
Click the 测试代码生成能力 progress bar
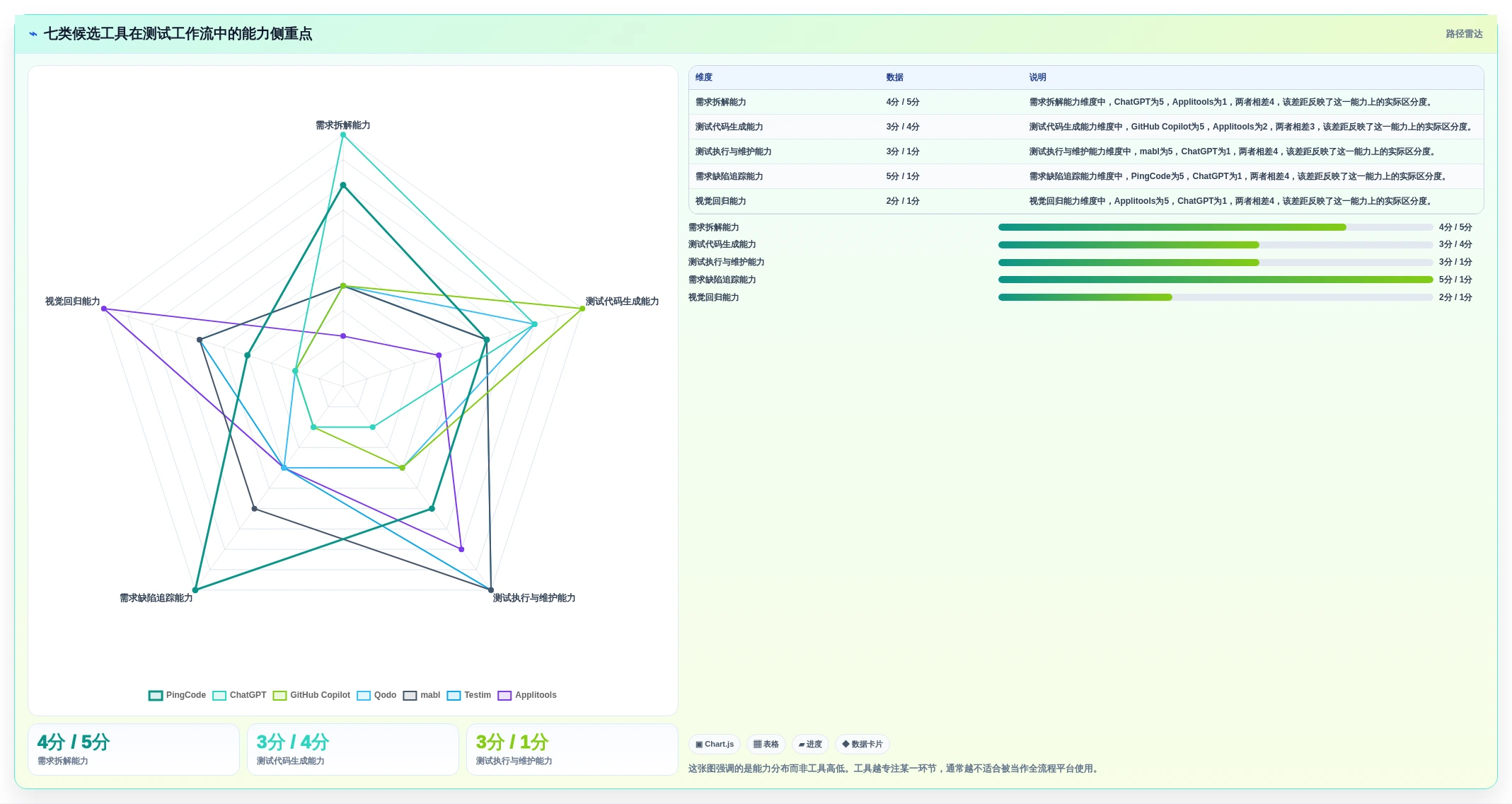(x=1216, y=245)
